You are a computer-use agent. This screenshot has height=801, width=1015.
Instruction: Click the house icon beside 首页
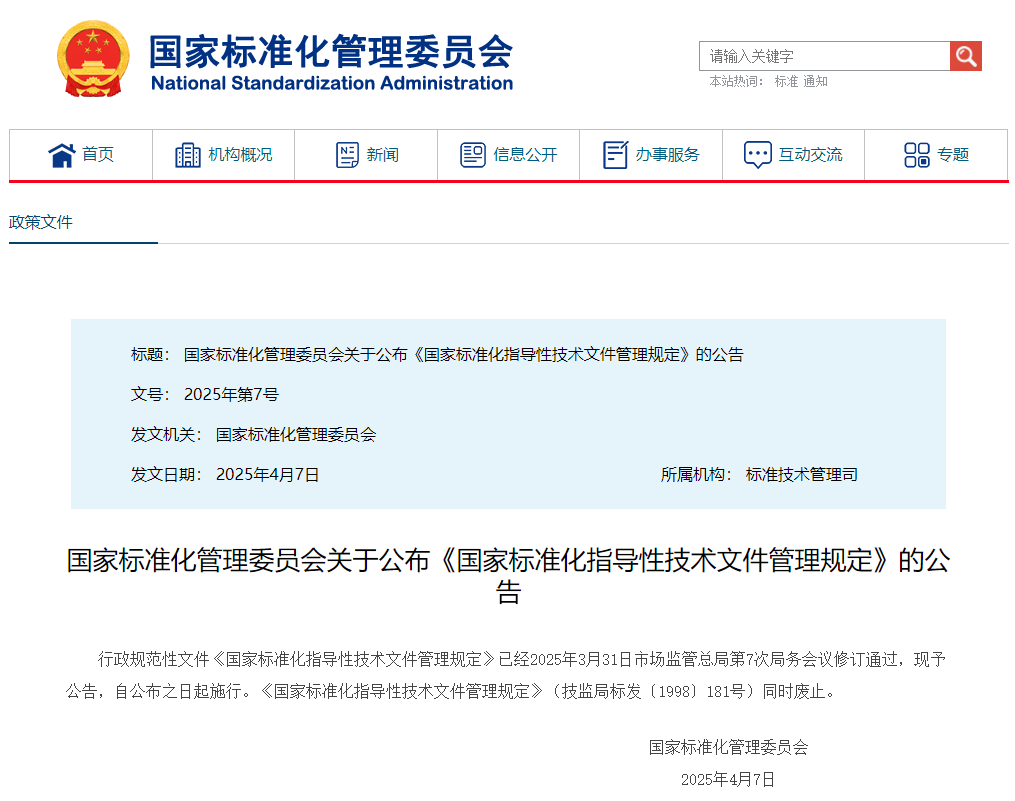pos(62,155)
